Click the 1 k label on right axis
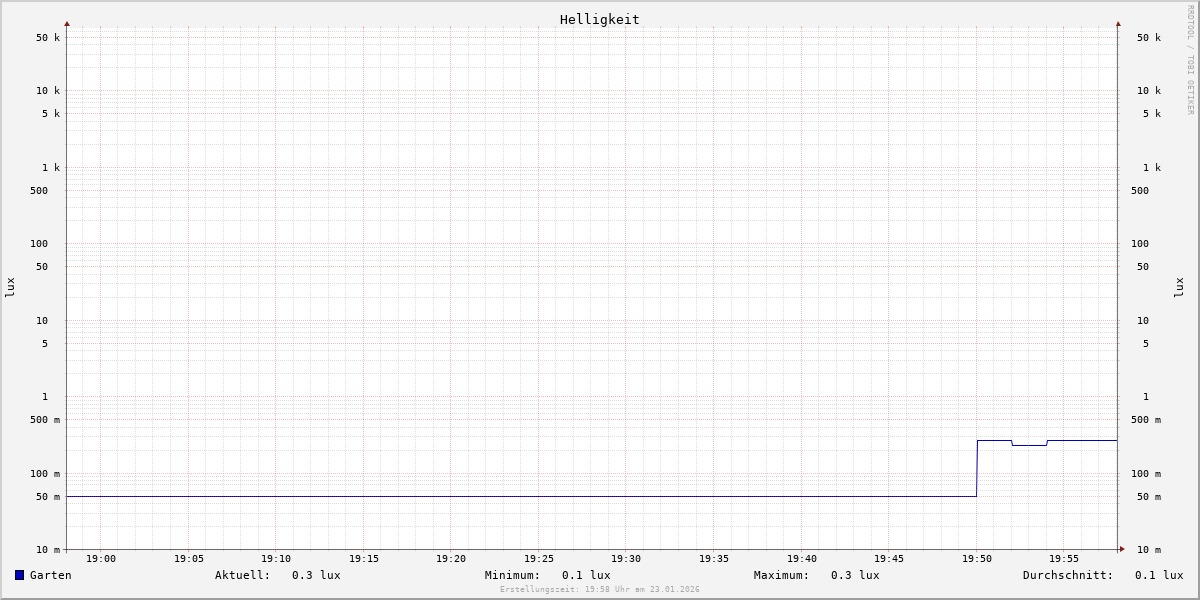This screenshot has height=600, width=1200. [x=1152, y=168]
